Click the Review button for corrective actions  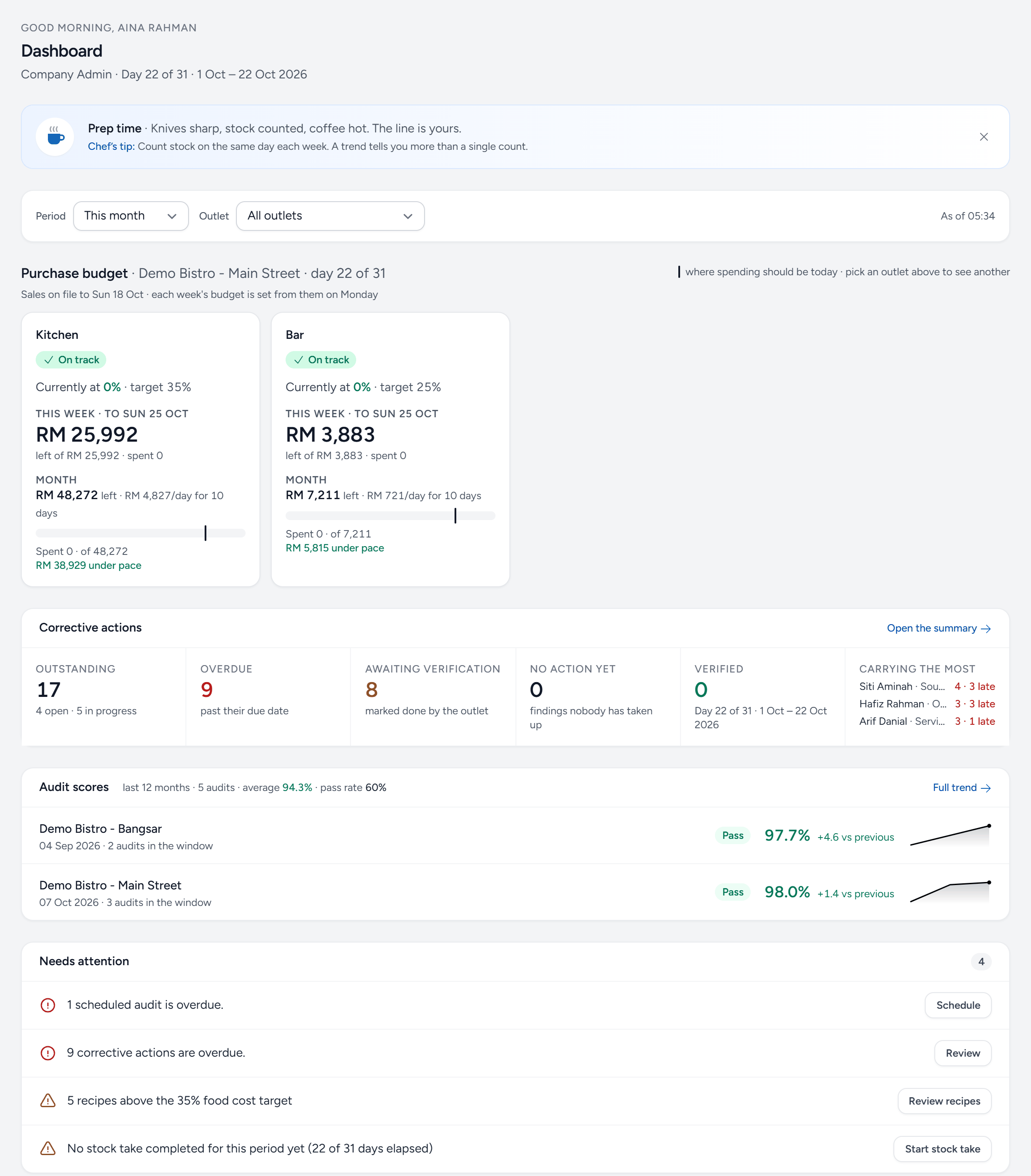tap(963, 1053)
